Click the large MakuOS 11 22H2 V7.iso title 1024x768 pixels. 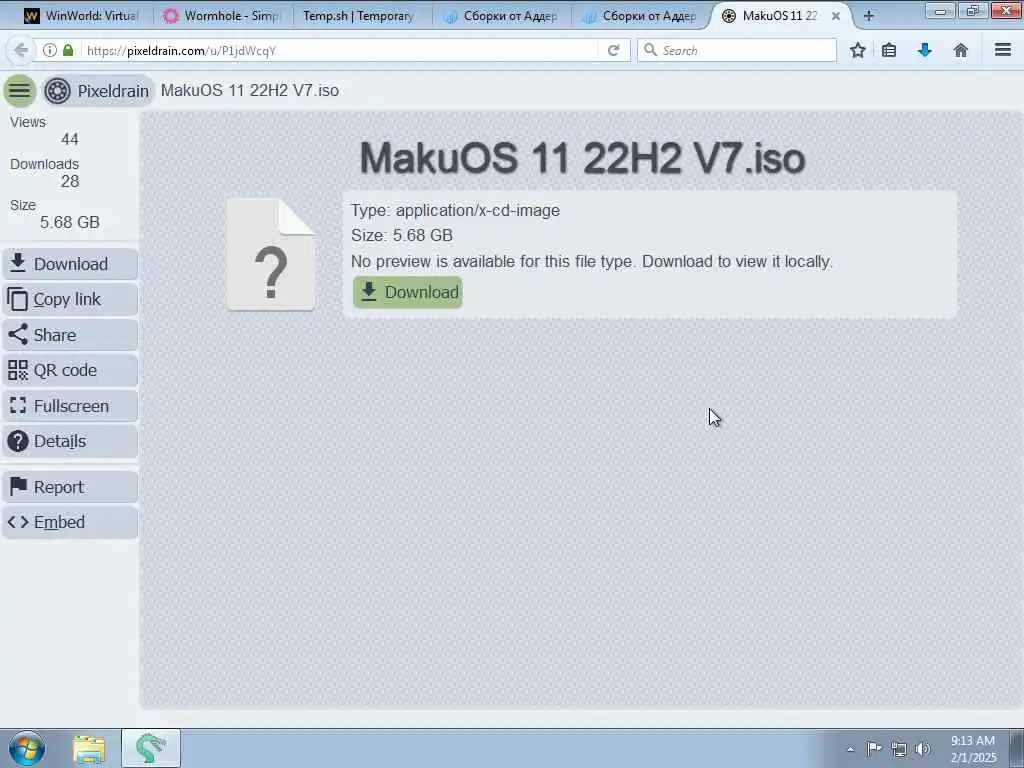(582, 157)
